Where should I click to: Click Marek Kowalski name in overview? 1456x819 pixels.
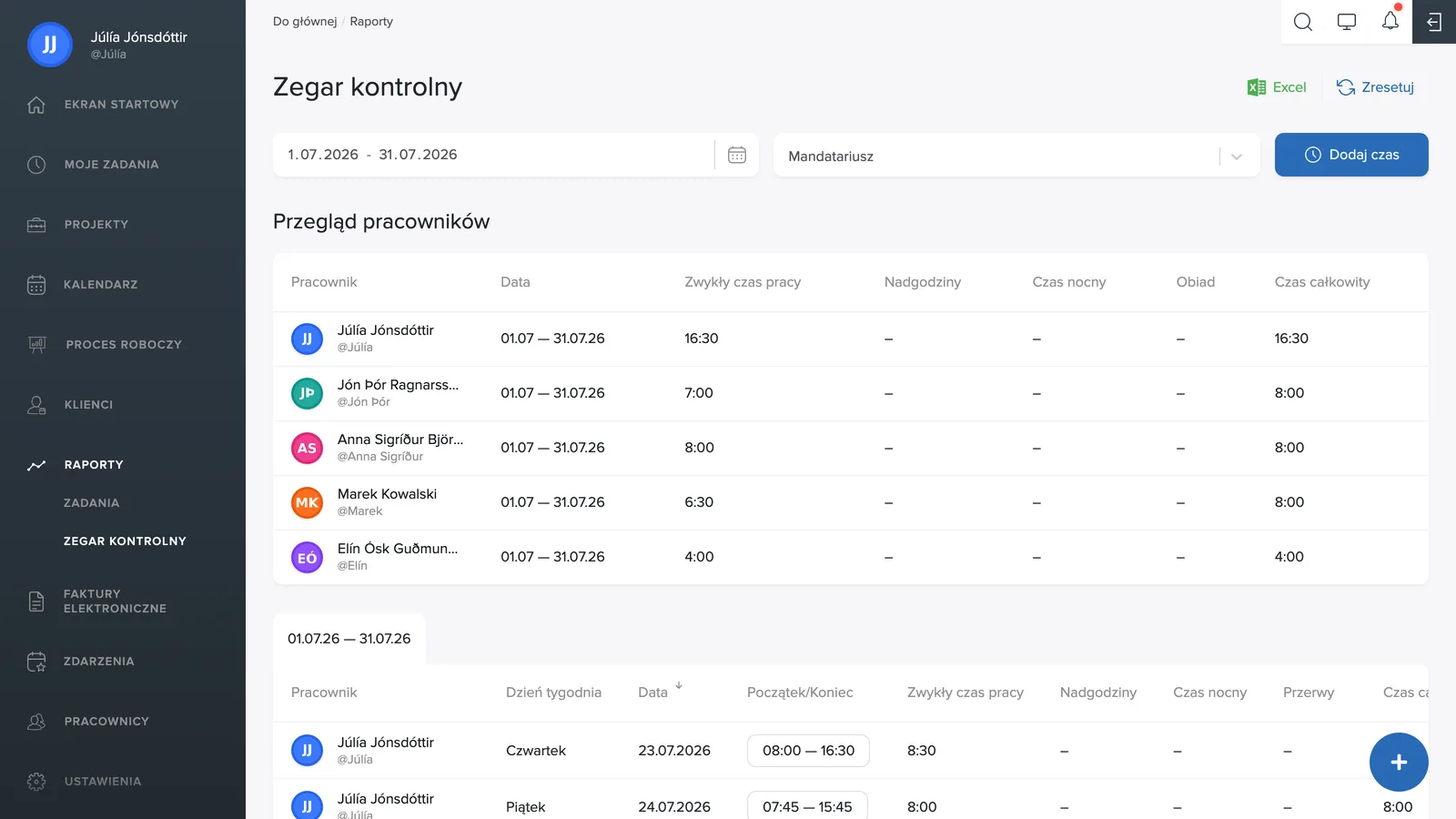pos(387,494)
